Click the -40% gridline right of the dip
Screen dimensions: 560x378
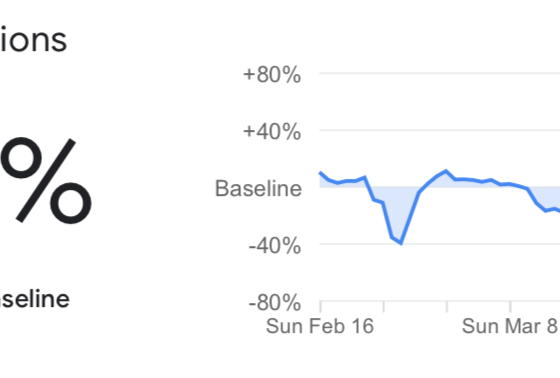(482, 244)
